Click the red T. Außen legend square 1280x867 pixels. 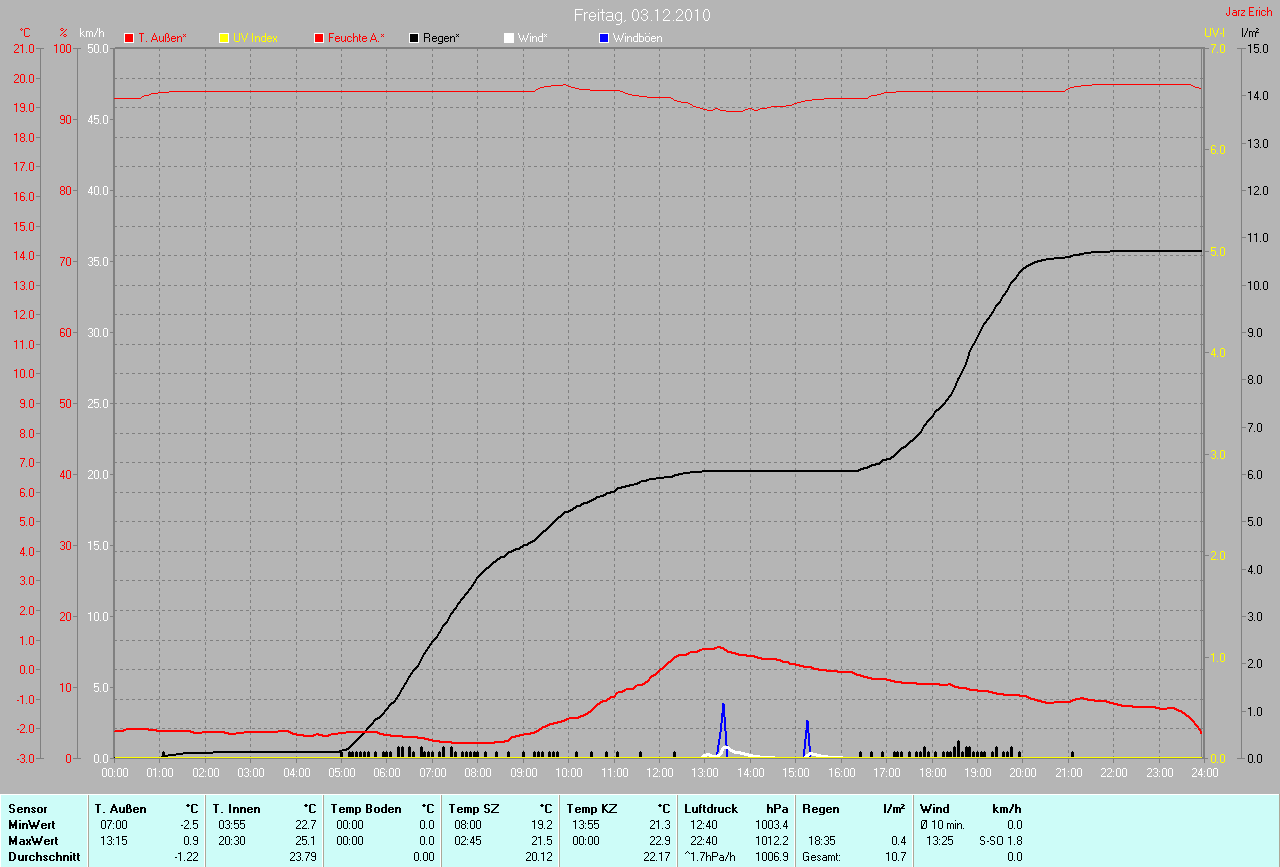[129, 38]
